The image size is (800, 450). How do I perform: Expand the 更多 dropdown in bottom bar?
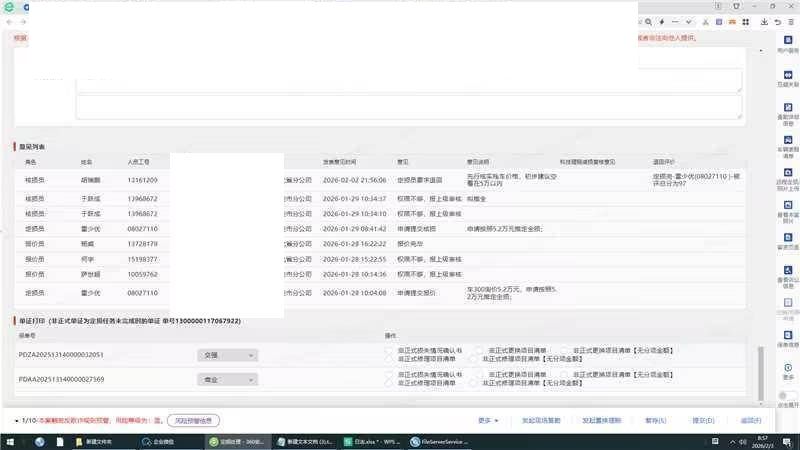point(488,421)
